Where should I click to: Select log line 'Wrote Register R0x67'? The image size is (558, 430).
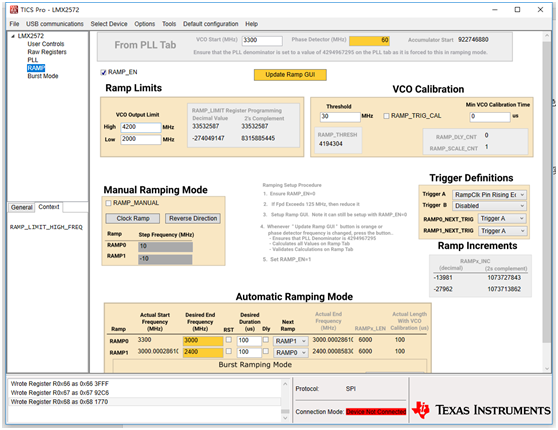coord(60,393)
